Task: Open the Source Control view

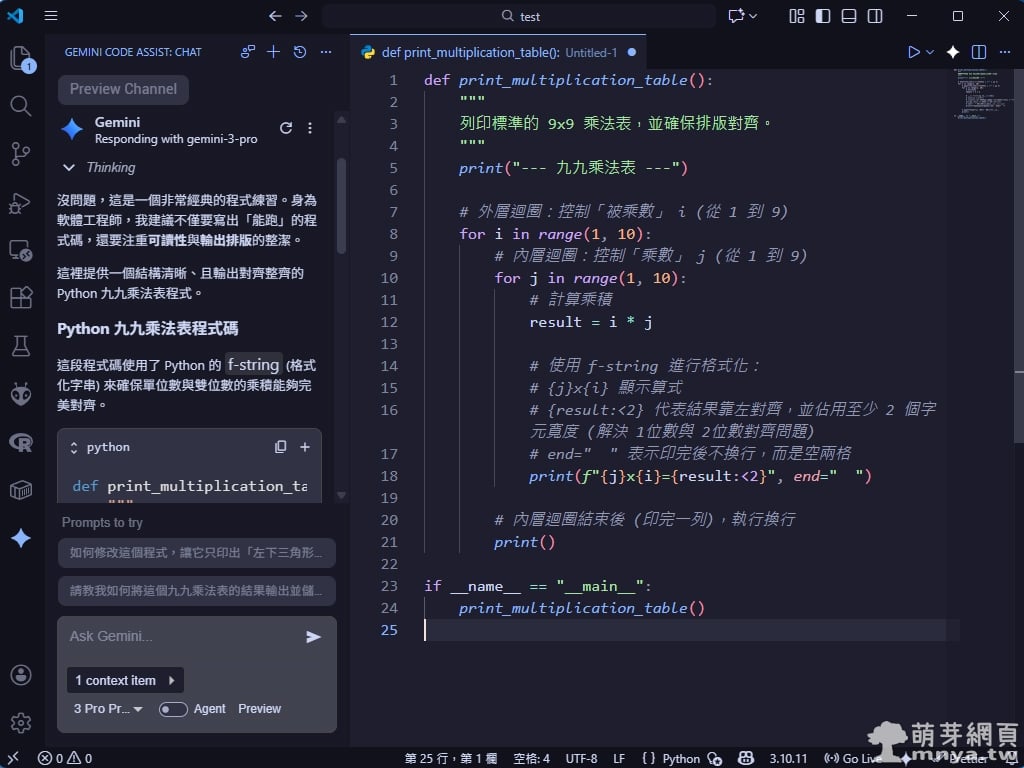Action: [21, 153]
